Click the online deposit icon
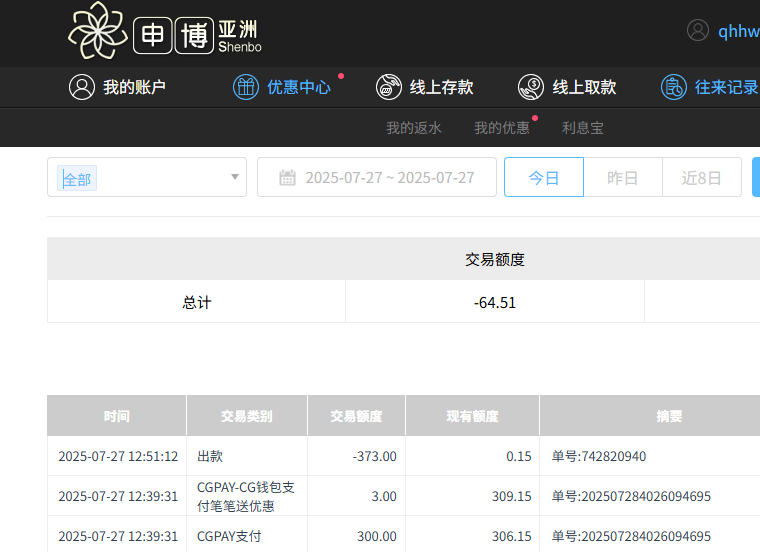This screenshot has height=552, width=760. (x=389, y=87)
